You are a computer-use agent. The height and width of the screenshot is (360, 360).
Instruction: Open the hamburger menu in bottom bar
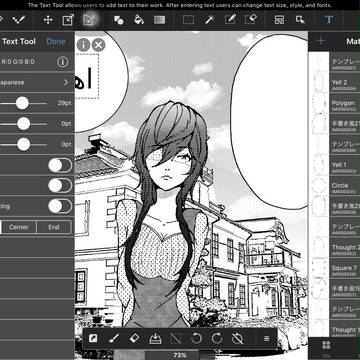coord(267,339)
